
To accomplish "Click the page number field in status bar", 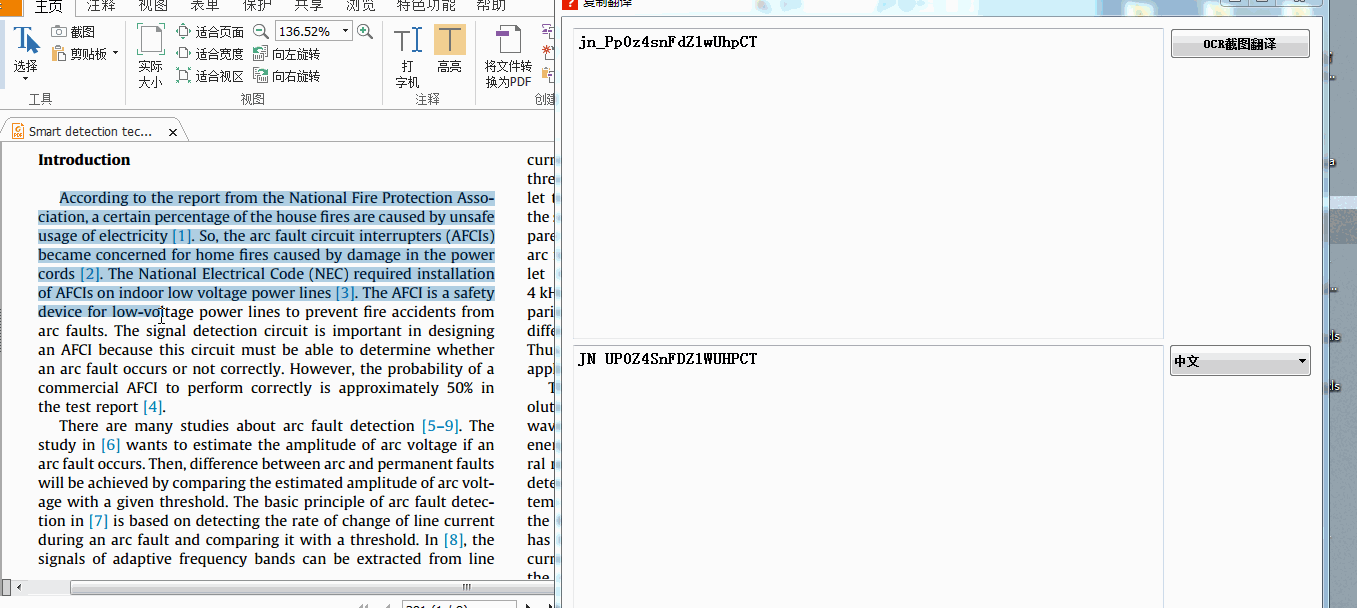I will [x=459, y=605].
